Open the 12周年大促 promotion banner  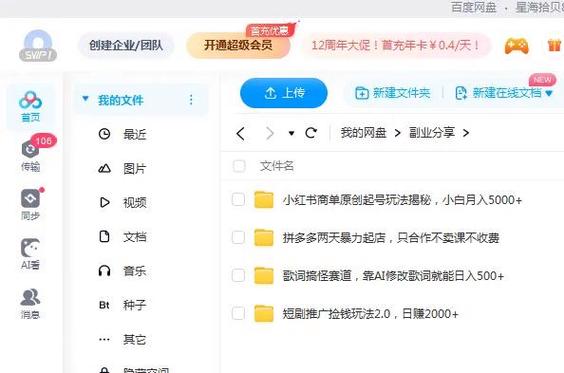pyautogui.click(x=395, y=46)
